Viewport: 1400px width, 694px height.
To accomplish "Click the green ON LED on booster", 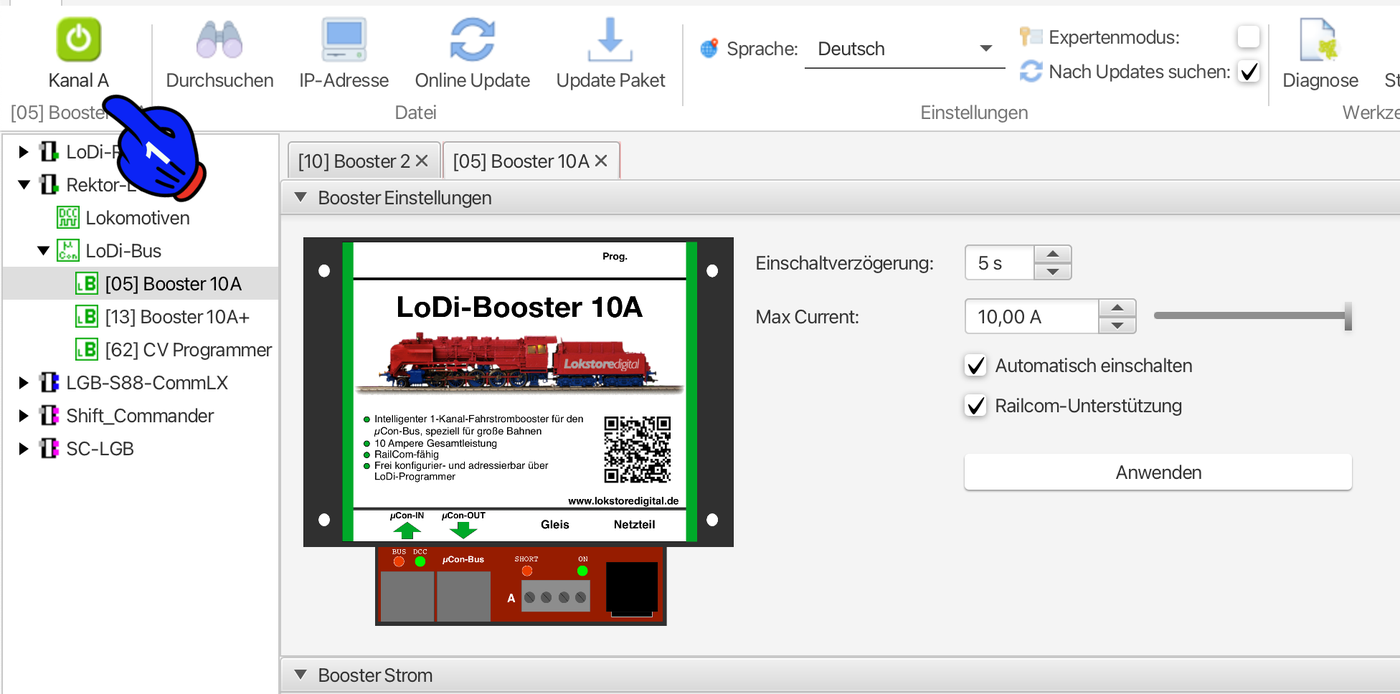I will click(583, 571).
